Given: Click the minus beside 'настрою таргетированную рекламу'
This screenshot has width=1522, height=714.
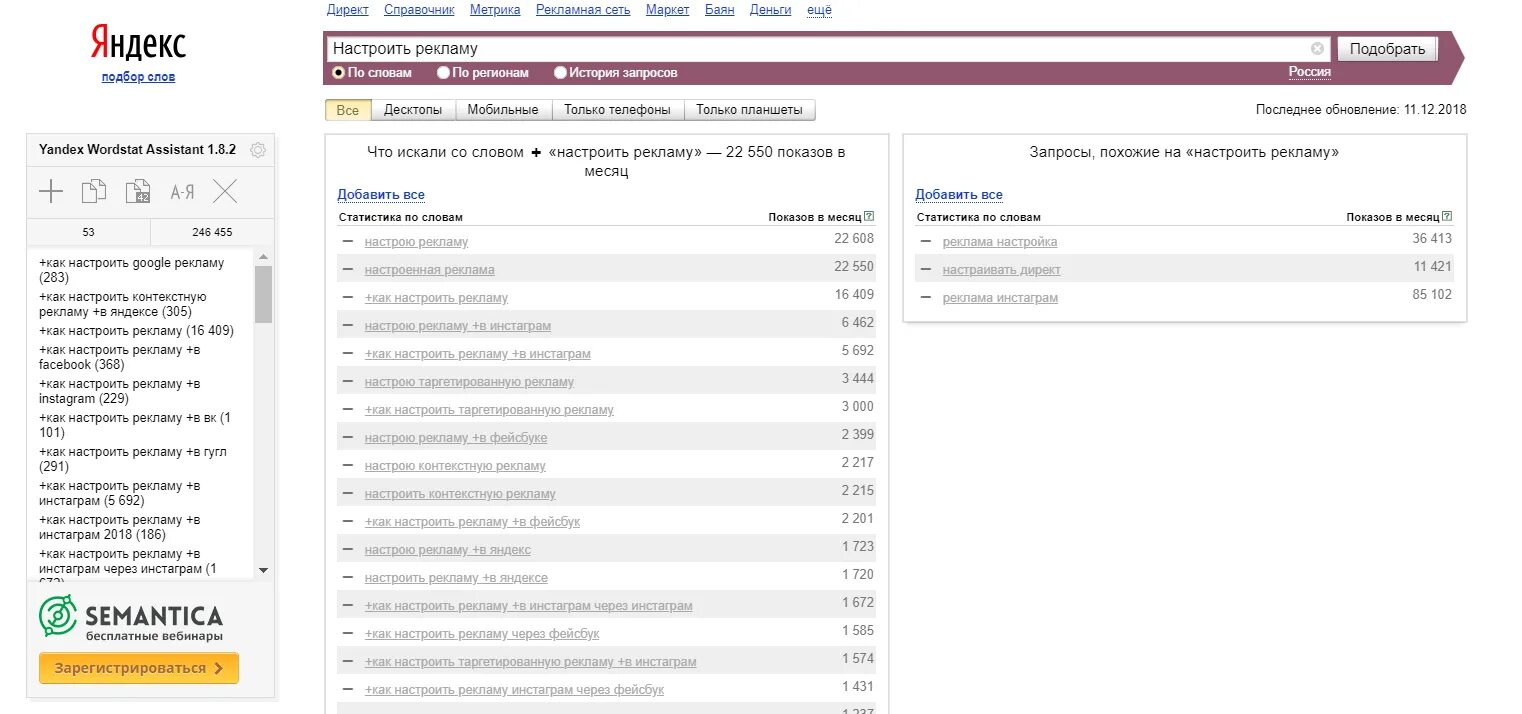Looking at the screenshot, I should 348,381.
